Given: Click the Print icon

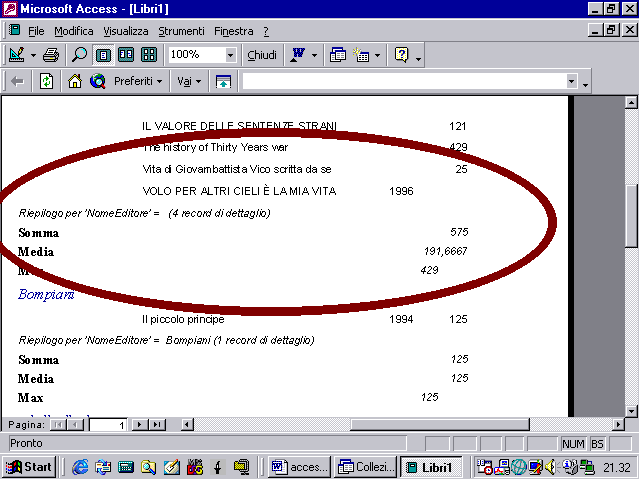Looking at the screenshot, I should point(51,55).
